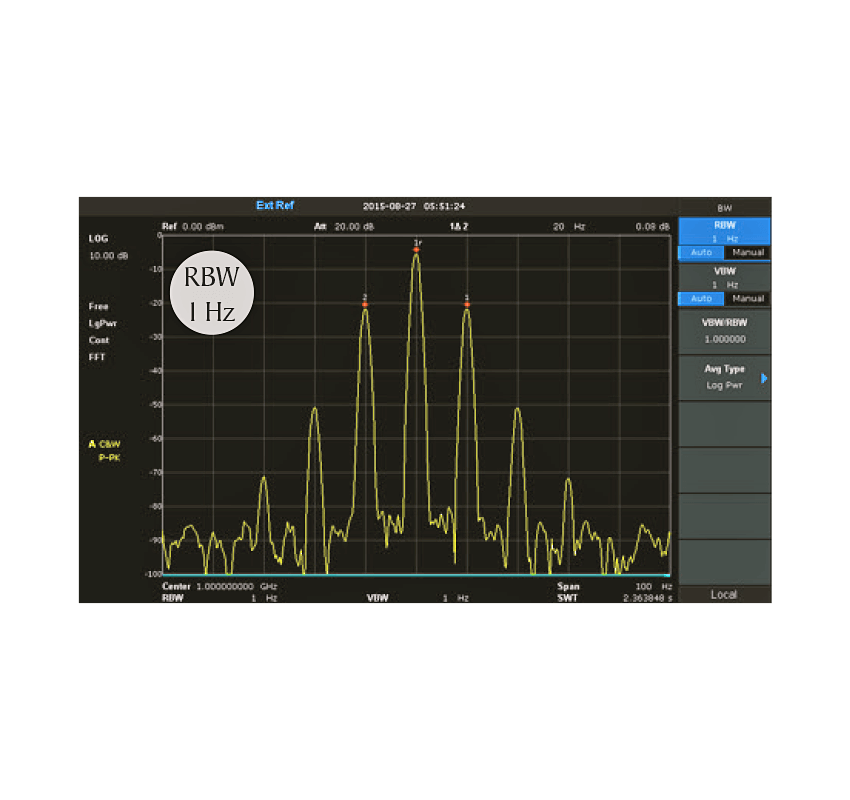Click the 1Δ2 delta marker label
The image size is (850, 800).
pyautogui.click(x=459, y=227)
